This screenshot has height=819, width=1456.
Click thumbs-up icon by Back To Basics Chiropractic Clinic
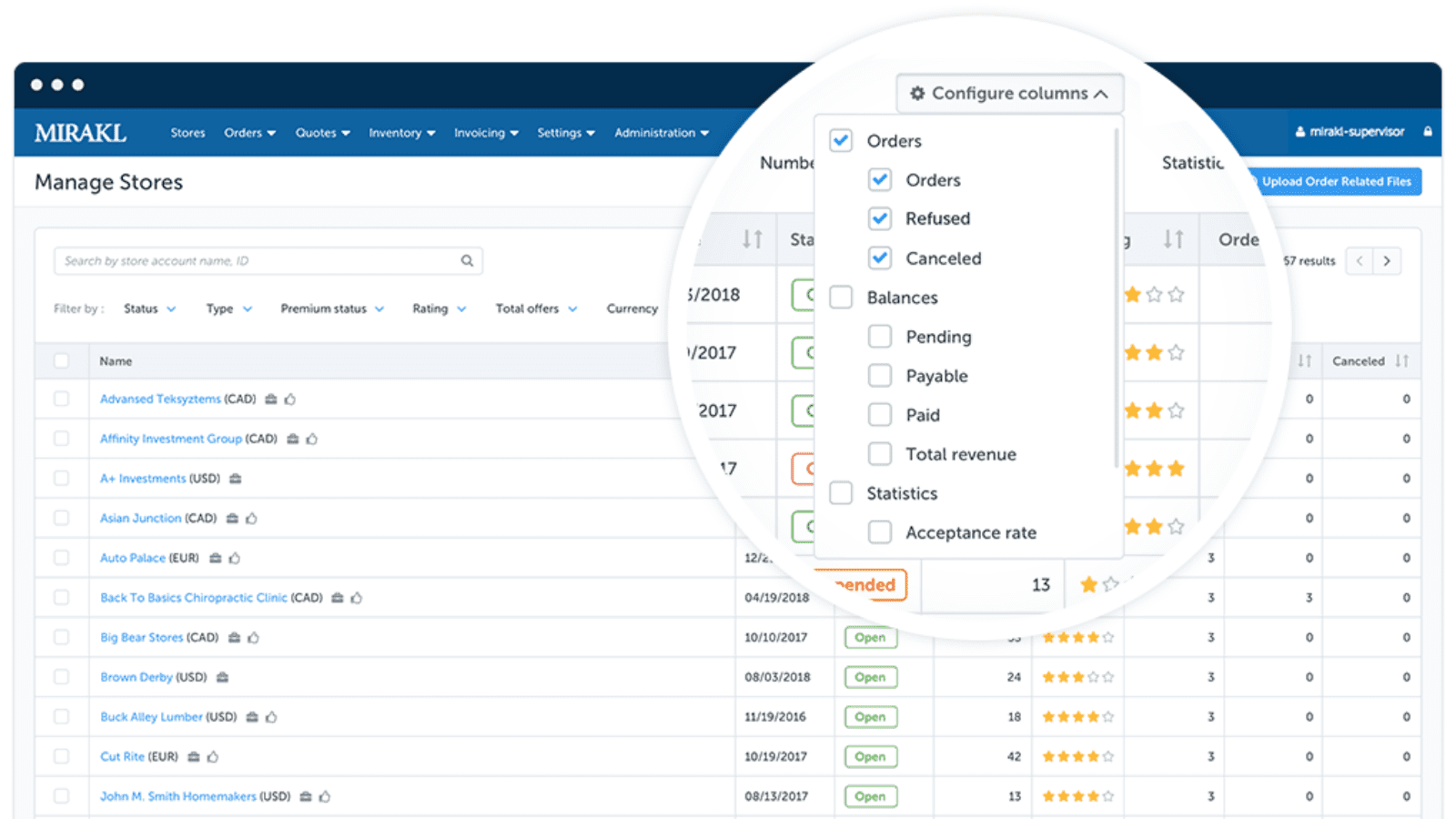pyautogui.click(x=357, y=598)
